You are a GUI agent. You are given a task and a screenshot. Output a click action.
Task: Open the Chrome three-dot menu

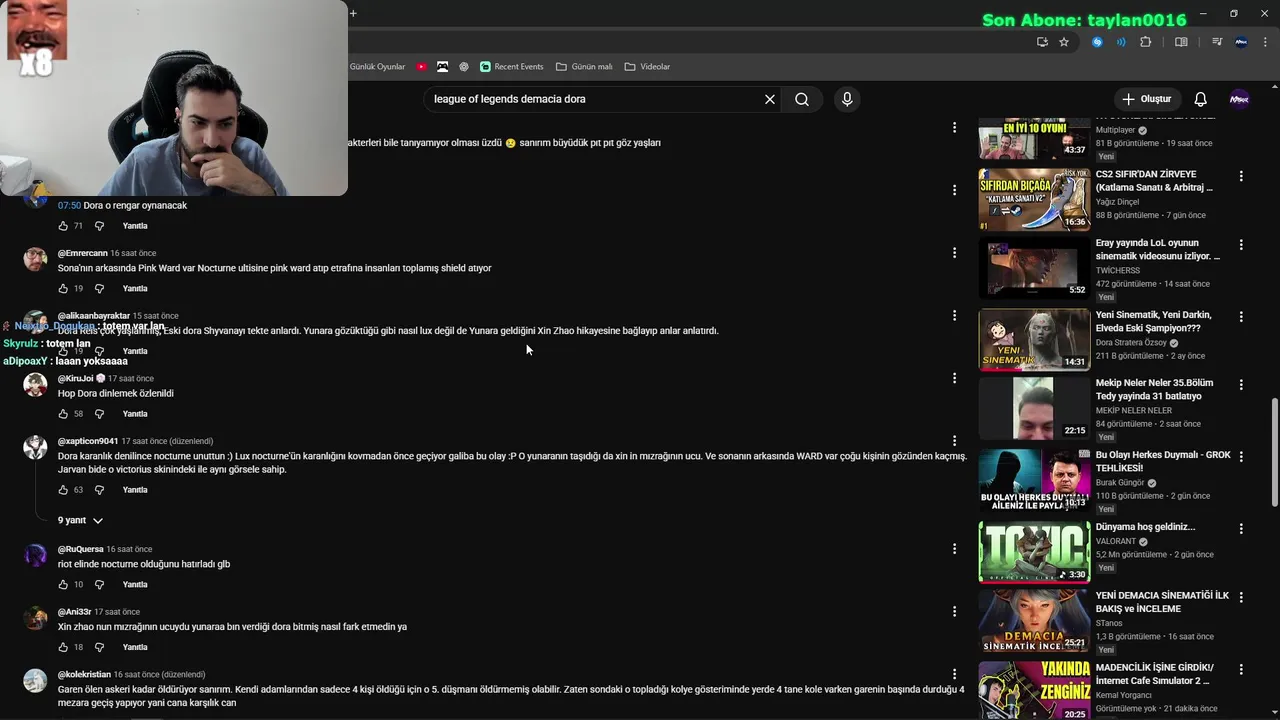[1265, 42]
